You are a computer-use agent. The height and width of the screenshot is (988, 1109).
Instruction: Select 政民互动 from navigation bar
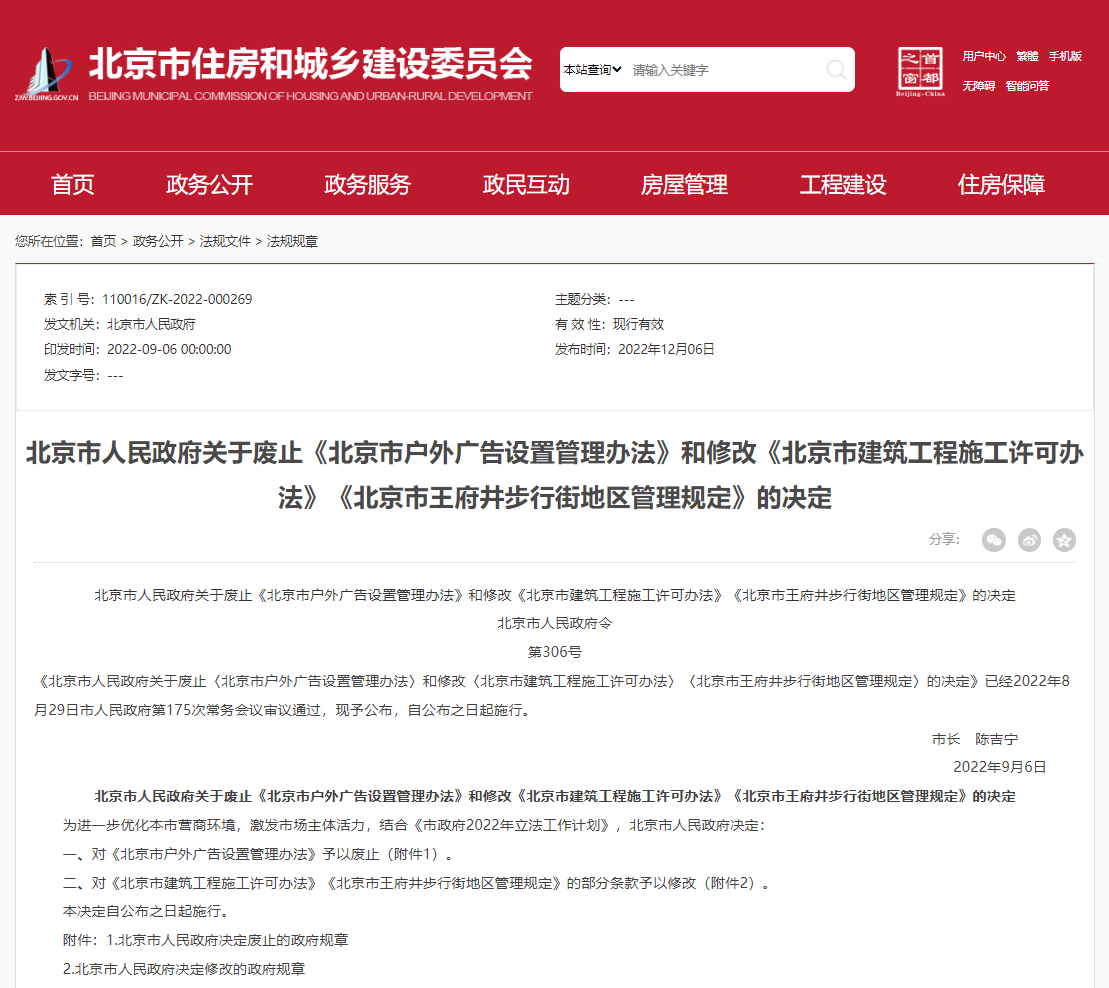click(x=526, y=184)
